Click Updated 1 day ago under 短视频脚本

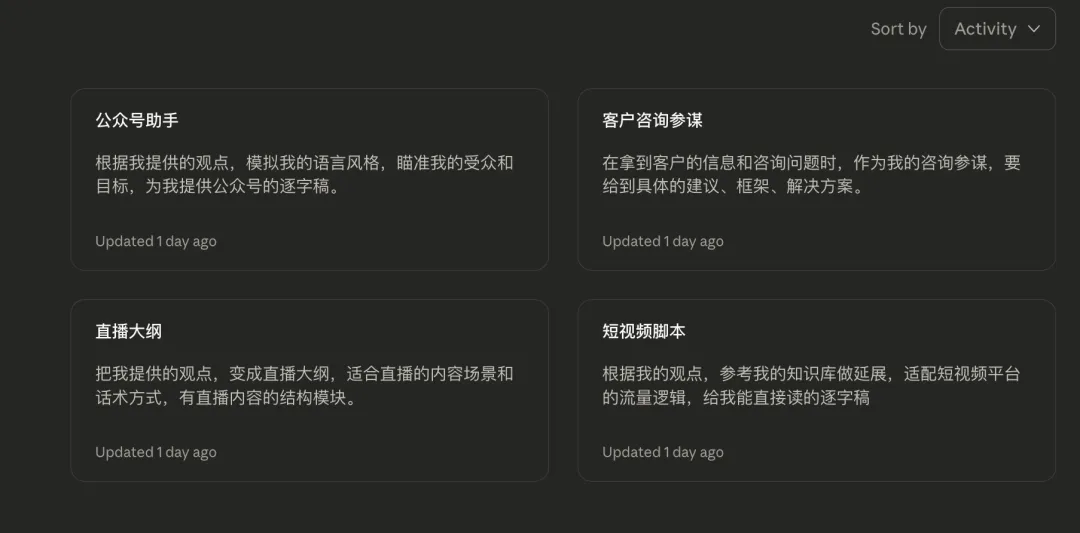(x=663, y=452)
